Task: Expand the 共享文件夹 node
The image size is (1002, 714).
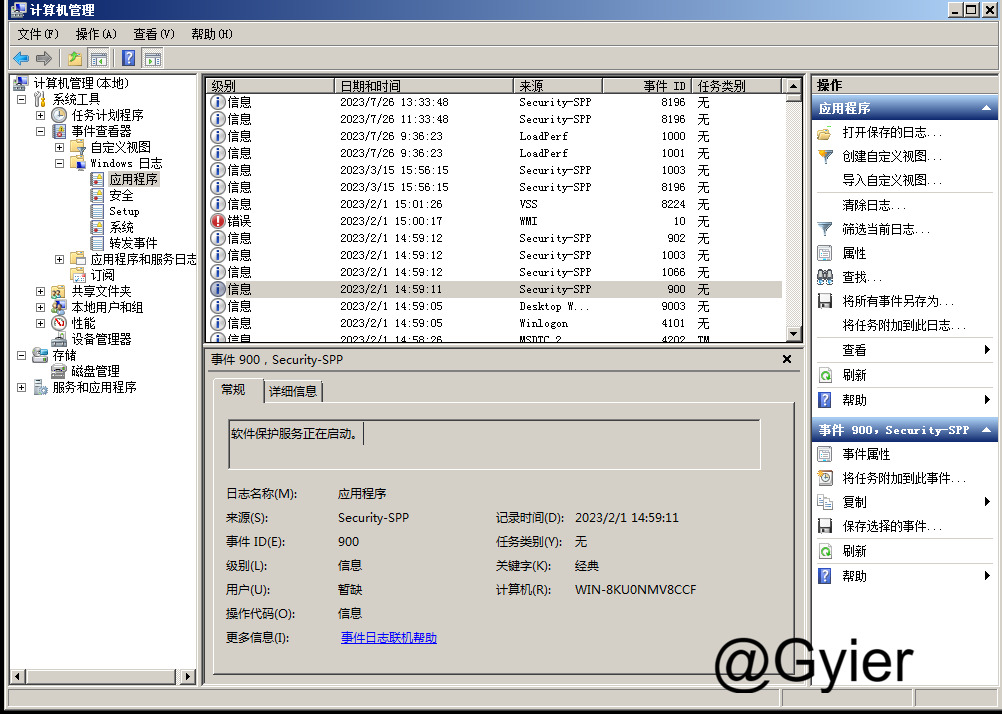Action: [40, 291]
